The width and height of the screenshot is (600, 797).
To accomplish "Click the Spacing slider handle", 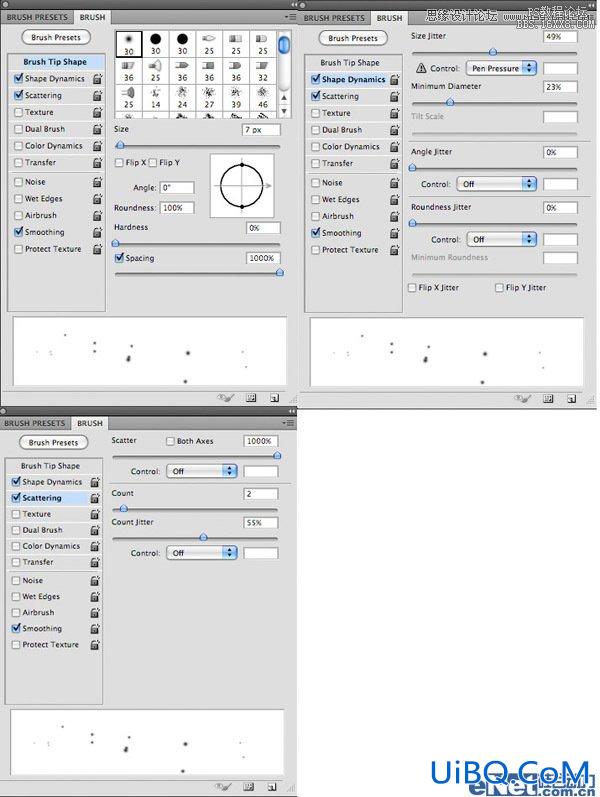I will tap(279, 273).
